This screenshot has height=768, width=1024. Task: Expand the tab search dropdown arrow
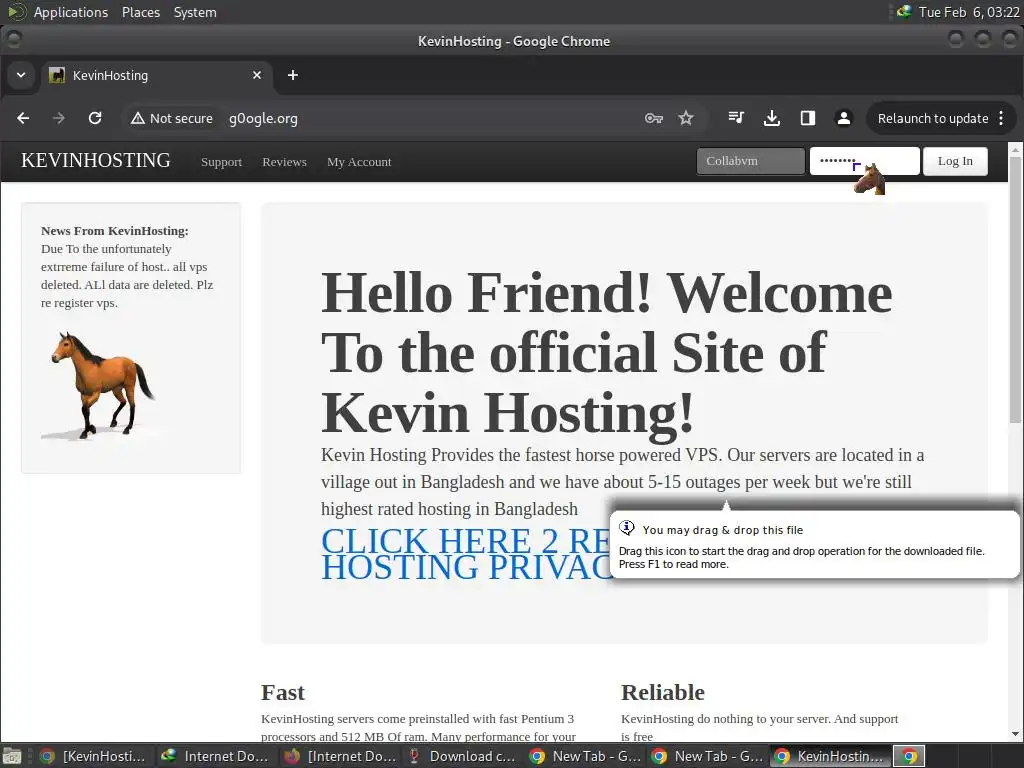pyautogui.click(x=21, y=75)
